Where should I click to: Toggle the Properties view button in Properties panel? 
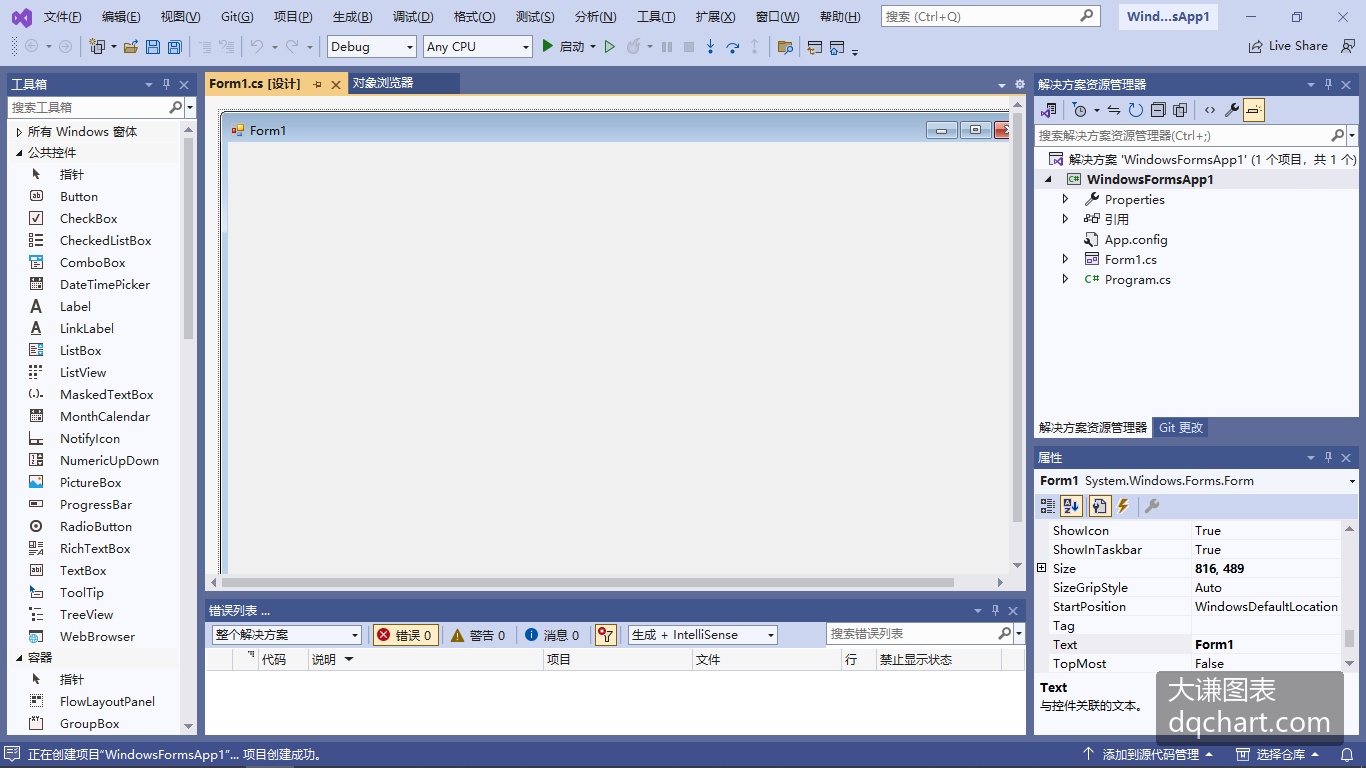click(1099, 507)
